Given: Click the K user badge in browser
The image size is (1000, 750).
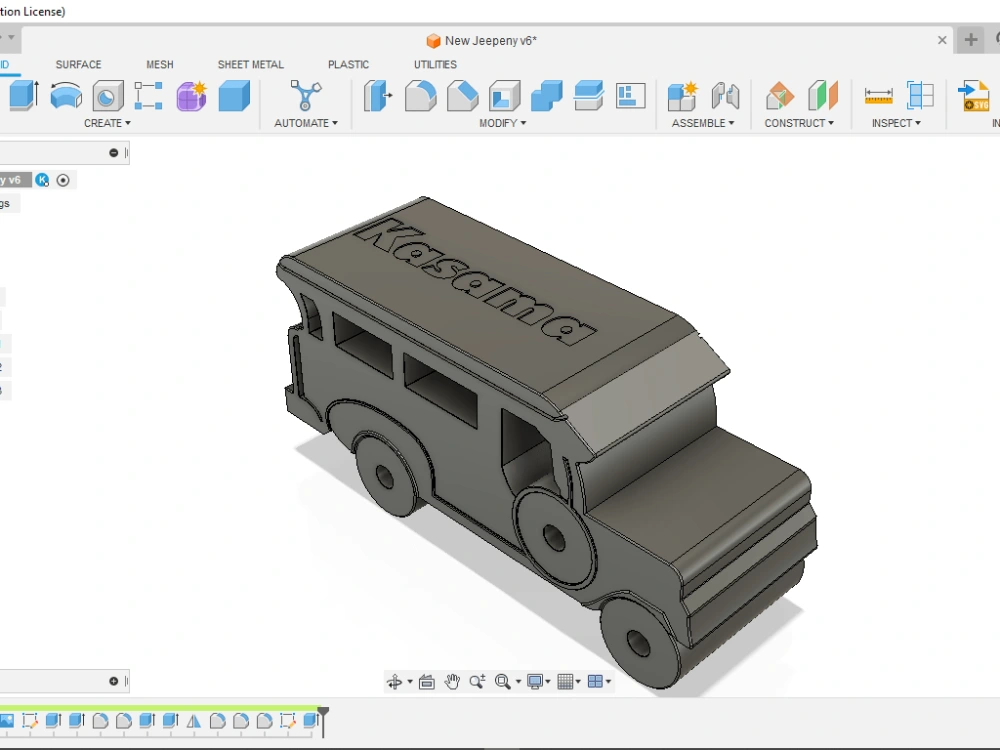Looking at the screenshot, I should [42, 180].
